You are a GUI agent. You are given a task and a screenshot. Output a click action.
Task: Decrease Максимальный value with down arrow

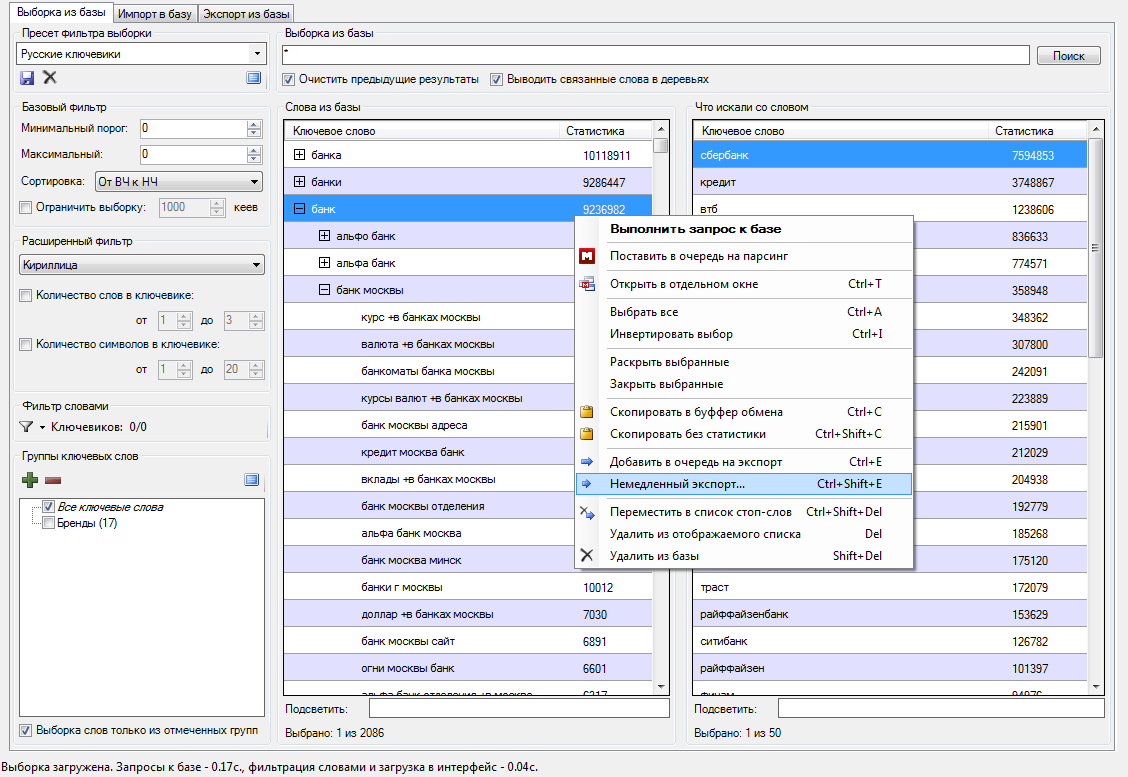coord(254,158)
